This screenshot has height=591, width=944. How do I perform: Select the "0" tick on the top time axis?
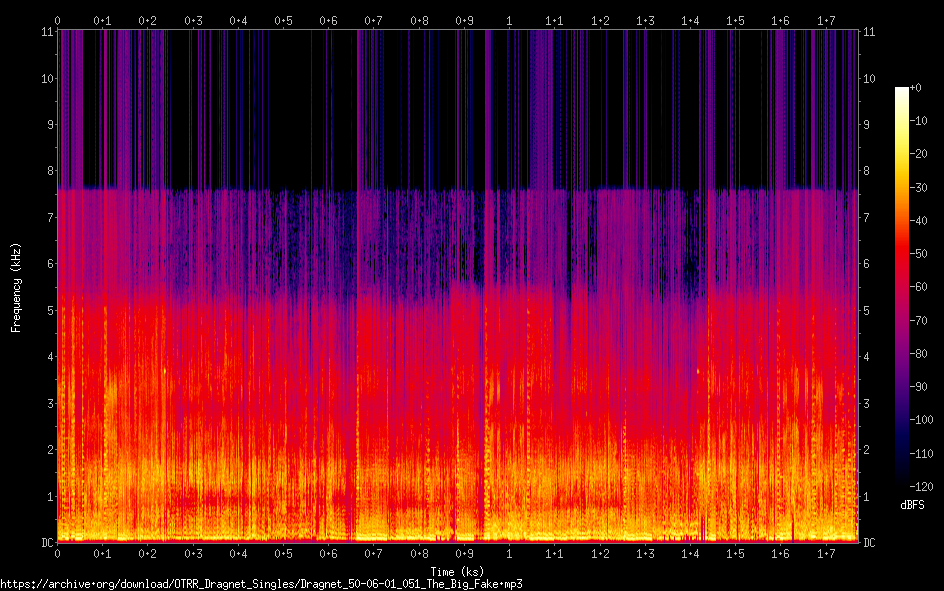(58, 20)
